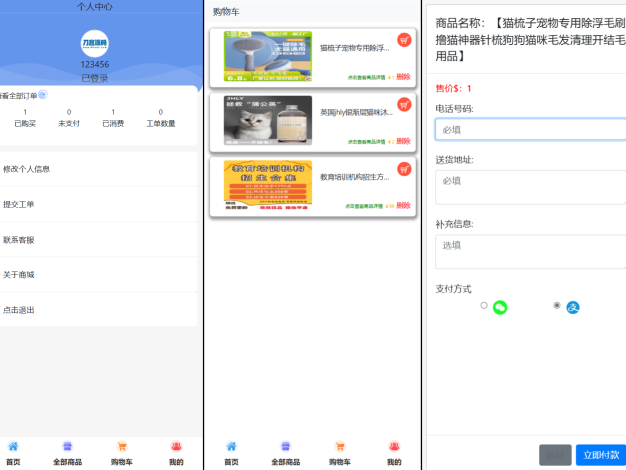Tap home icon in cart panel nav

tap(232, 446)
